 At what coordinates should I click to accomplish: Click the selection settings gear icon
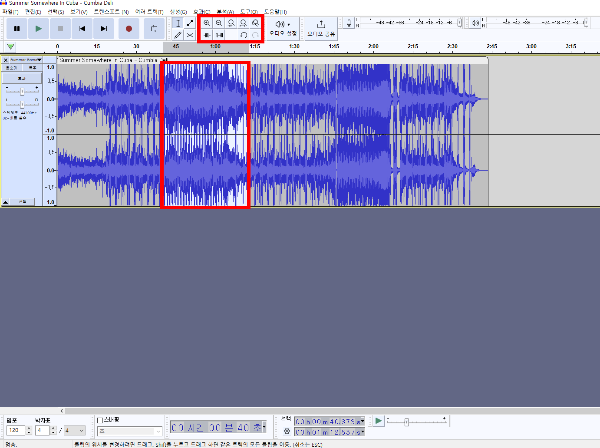[x=287, y=431]
